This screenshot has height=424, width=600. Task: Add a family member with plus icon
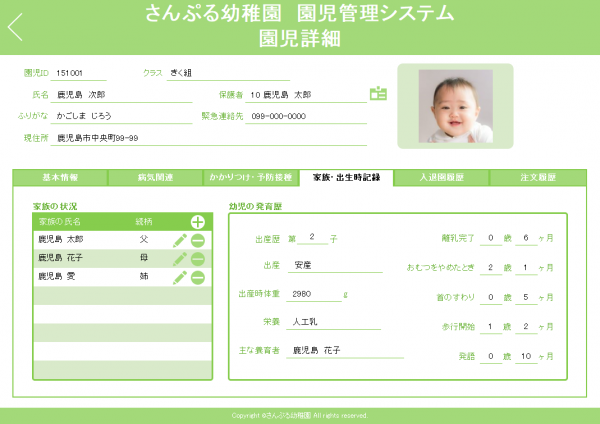(197, 222)
